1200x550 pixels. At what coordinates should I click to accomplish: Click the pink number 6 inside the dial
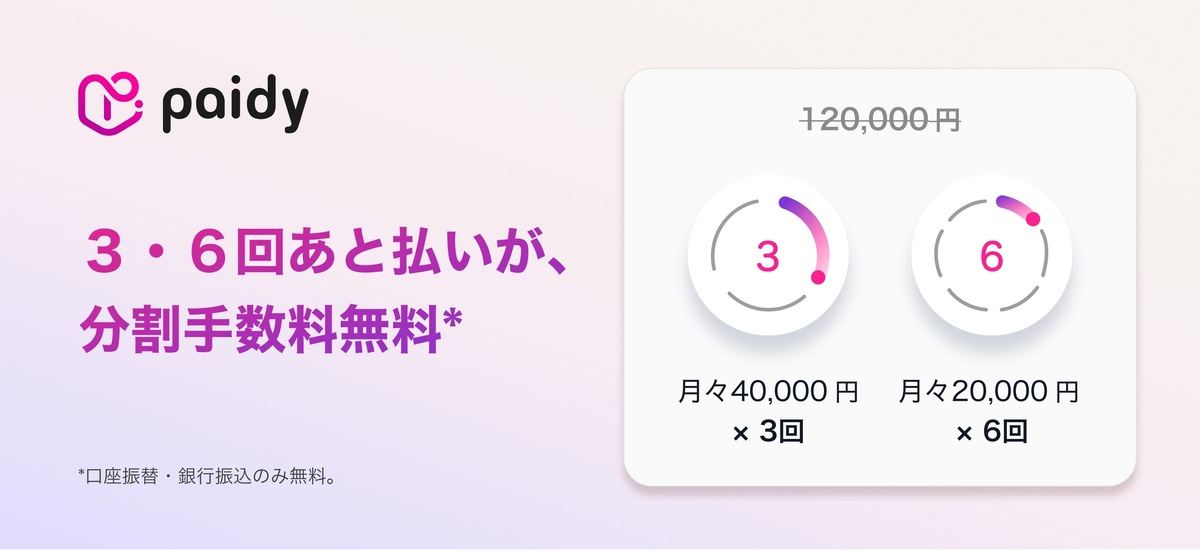(x=991, y=257)
